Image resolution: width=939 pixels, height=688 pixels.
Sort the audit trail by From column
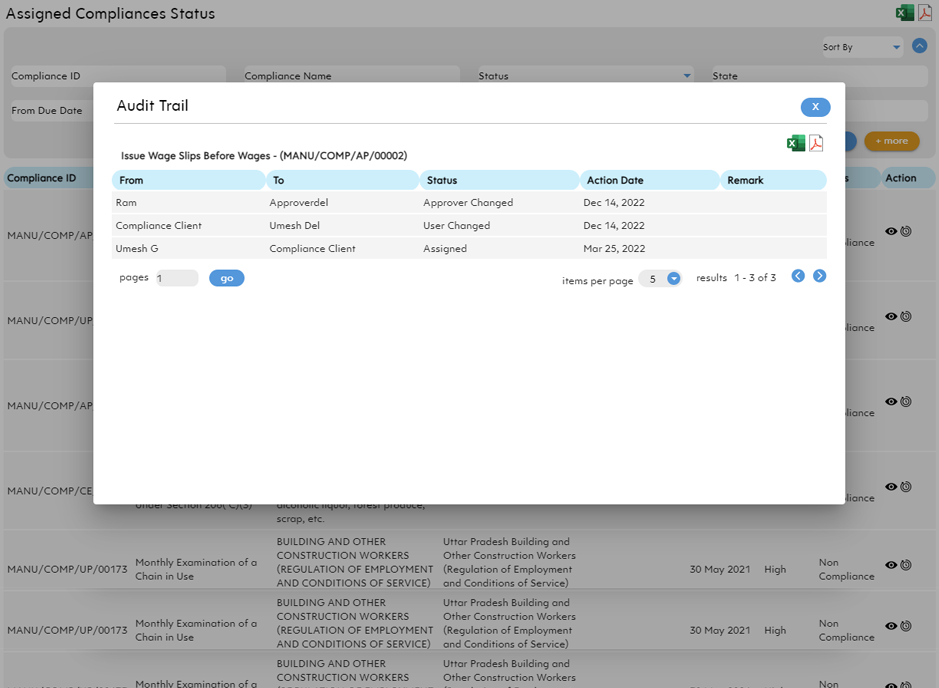point(188,180)
